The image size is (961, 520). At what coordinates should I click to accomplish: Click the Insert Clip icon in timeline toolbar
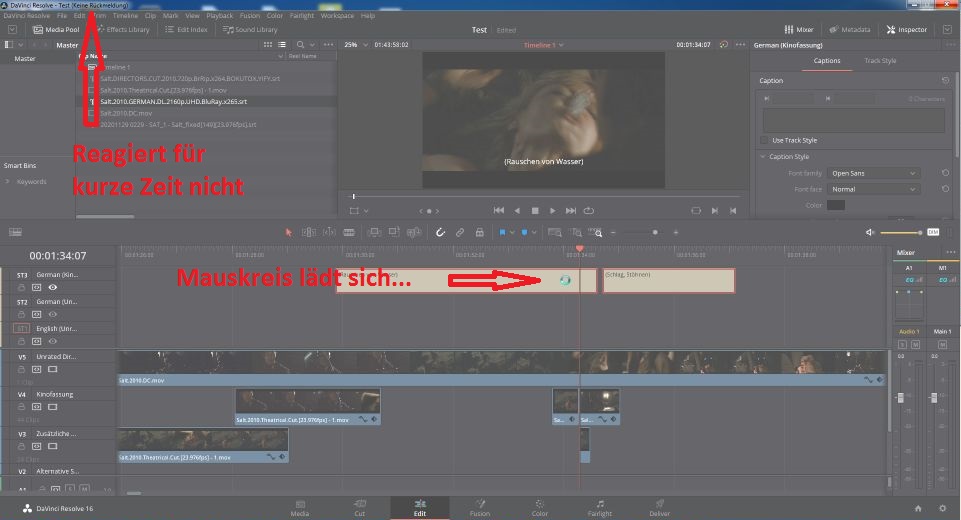click(x=374, y=232)
